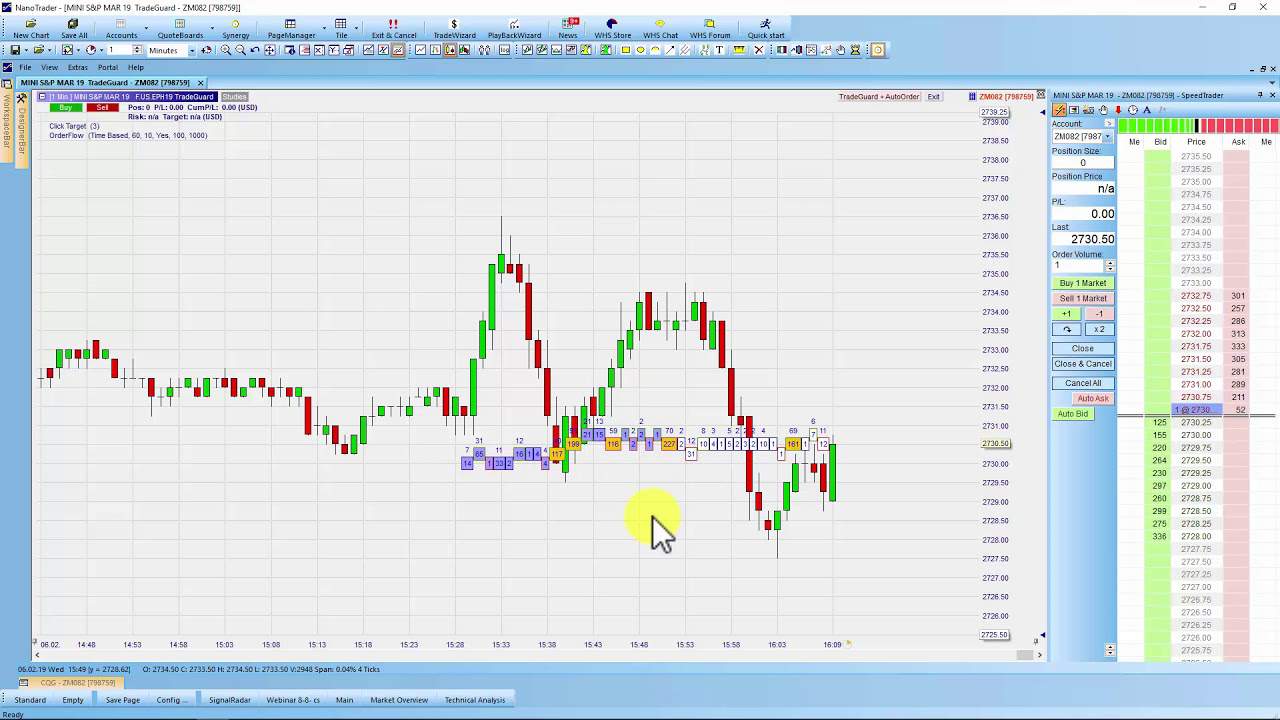Open the Extras menu
The image size is (1280, 720).
tap(77, 67)
